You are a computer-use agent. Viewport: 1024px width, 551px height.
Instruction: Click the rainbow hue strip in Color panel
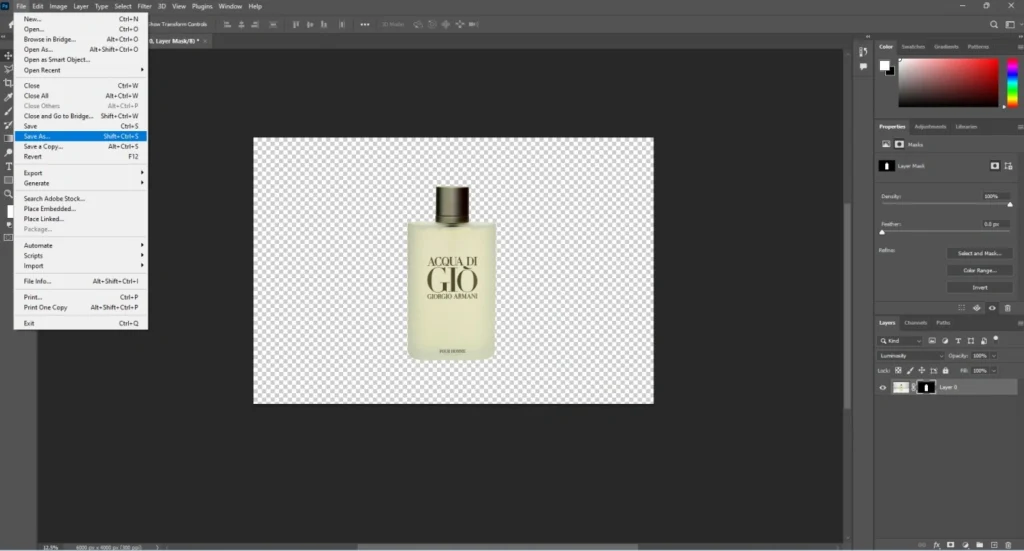(1012, 83)
